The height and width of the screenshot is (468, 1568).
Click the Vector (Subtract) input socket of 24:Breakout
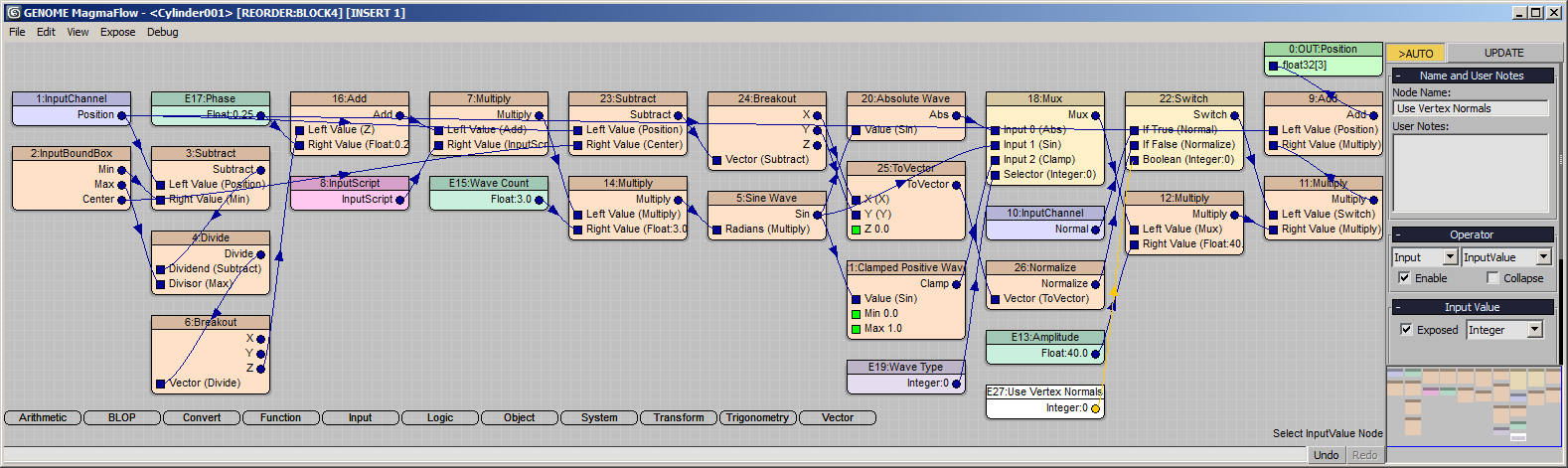click(716, 160)
